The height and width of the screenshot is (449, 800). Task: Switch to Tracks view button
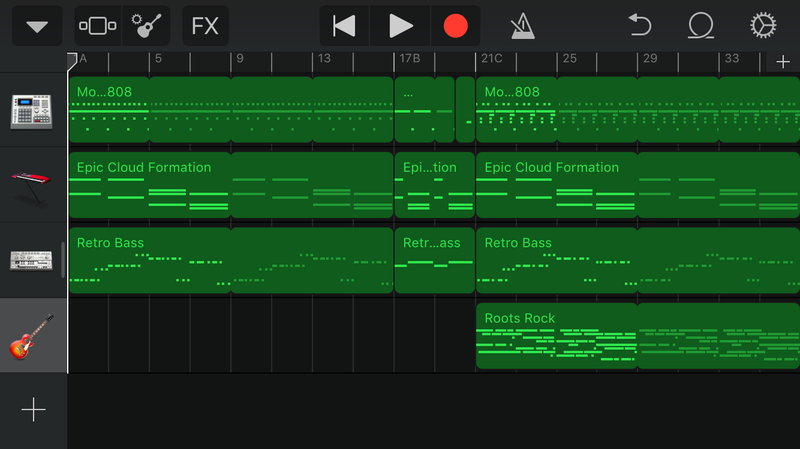[x=97, y=26]
